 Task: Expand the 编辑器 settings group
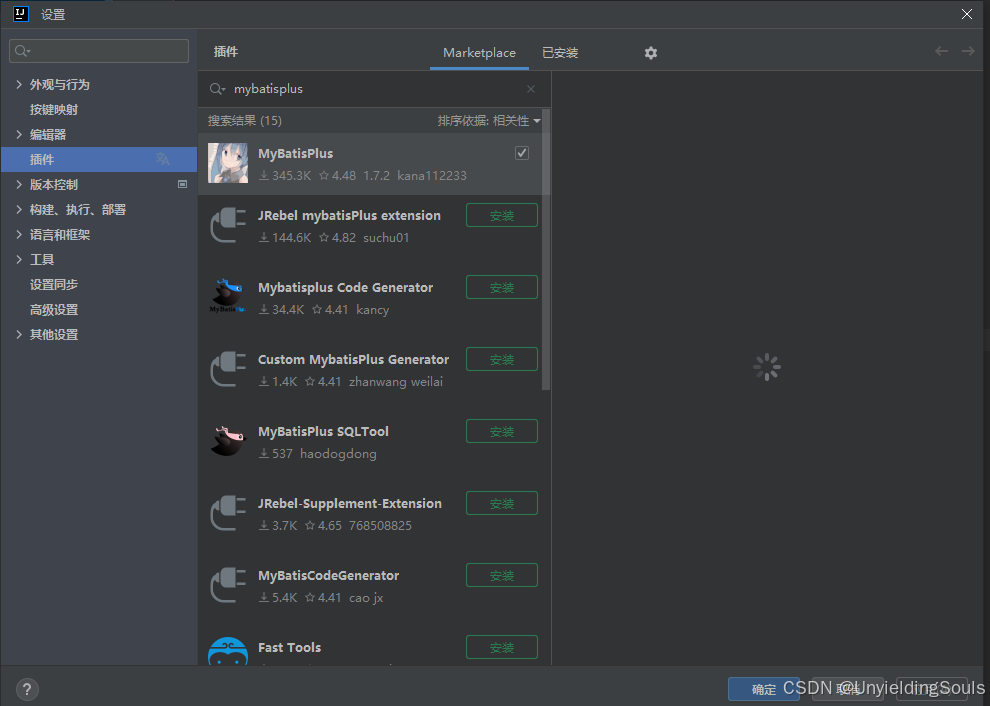[x=18, y=134]
